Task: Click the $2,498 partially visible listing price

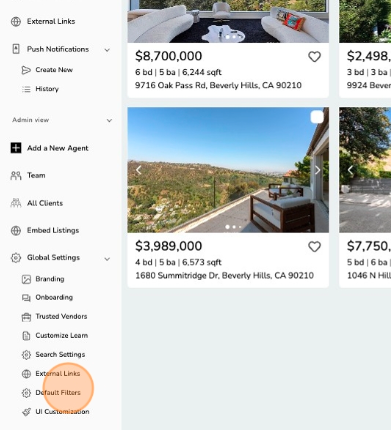Action: (x=369, y=56)
